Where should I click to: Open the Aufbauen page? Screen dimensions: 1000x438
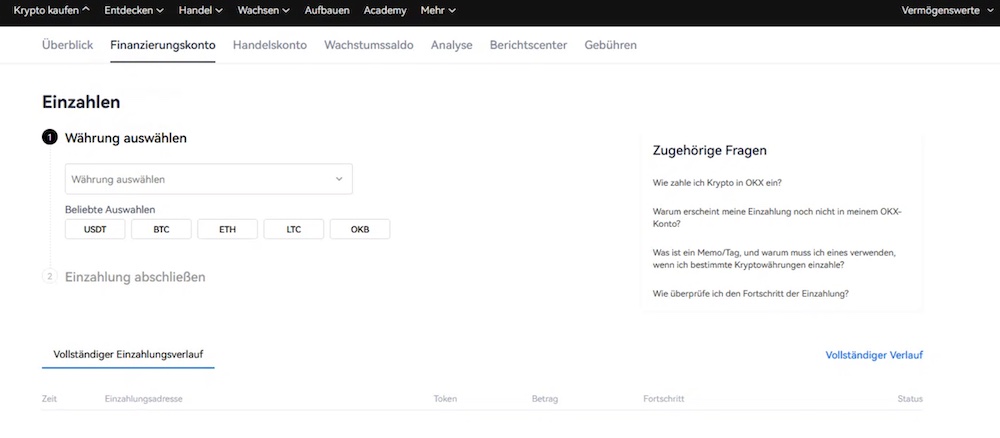click(327, 10)
